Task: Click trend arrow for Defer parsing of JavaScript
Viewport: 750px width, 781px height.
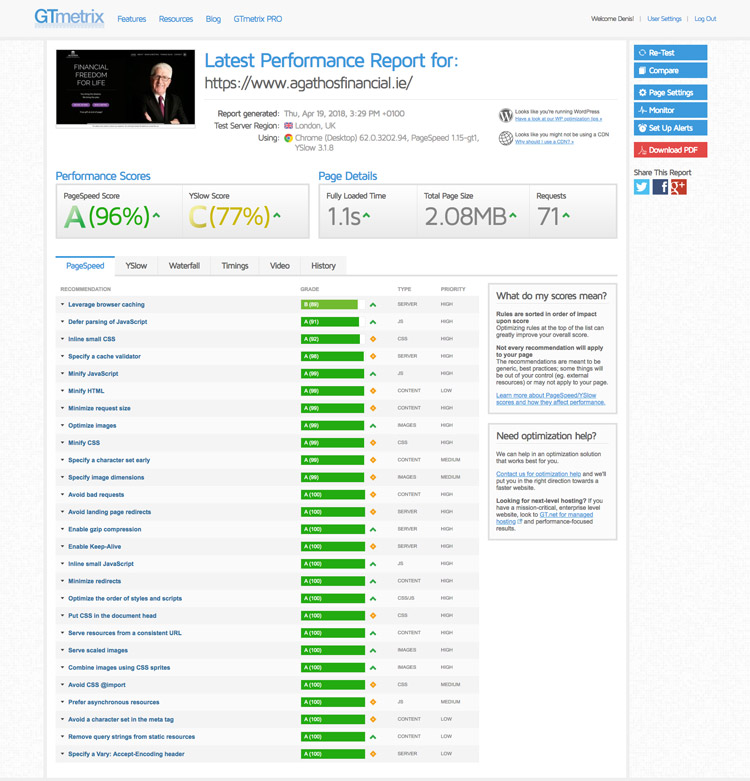Action: (373, 322)
